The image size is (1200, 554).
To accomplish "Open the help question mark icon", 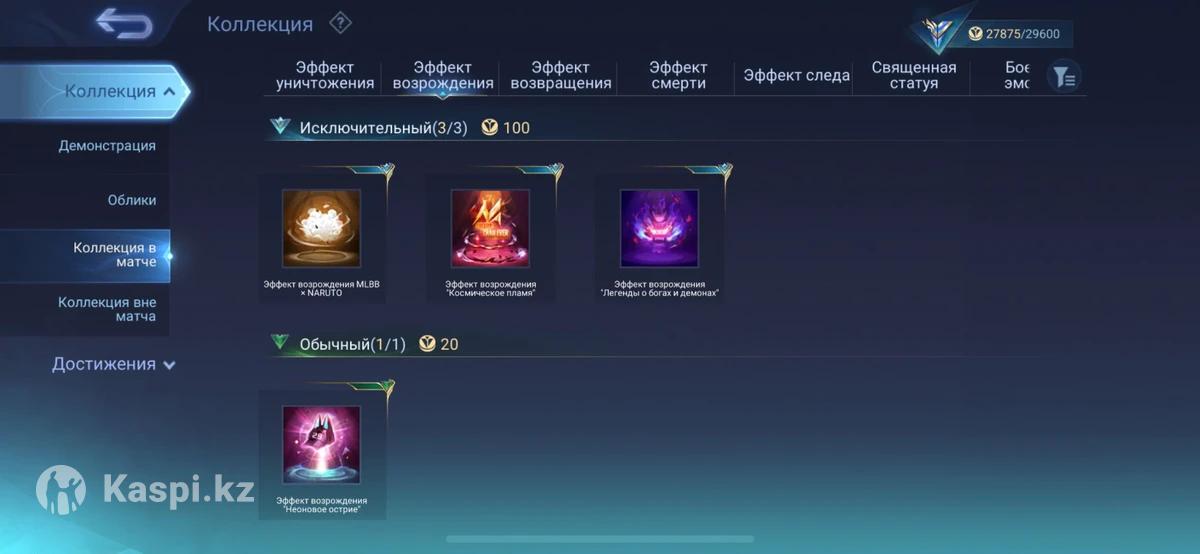I will pyautogui.click(x=340, y=23).
